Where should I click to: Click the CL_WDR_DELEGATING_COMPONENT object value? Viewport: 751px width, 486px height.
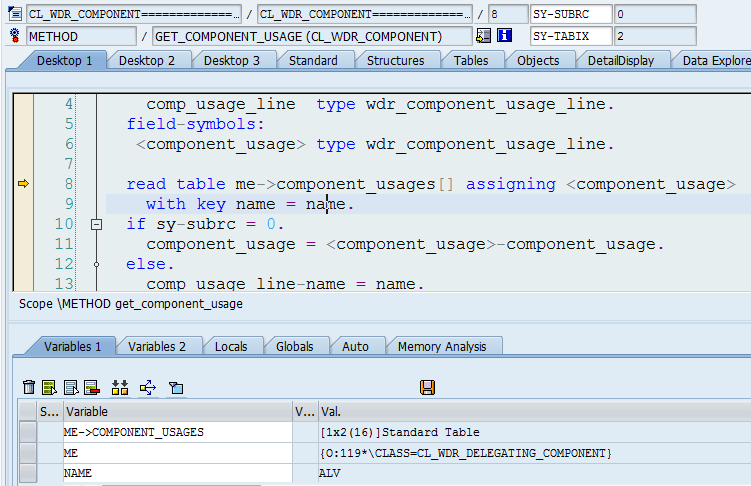[x=466, y=453]
